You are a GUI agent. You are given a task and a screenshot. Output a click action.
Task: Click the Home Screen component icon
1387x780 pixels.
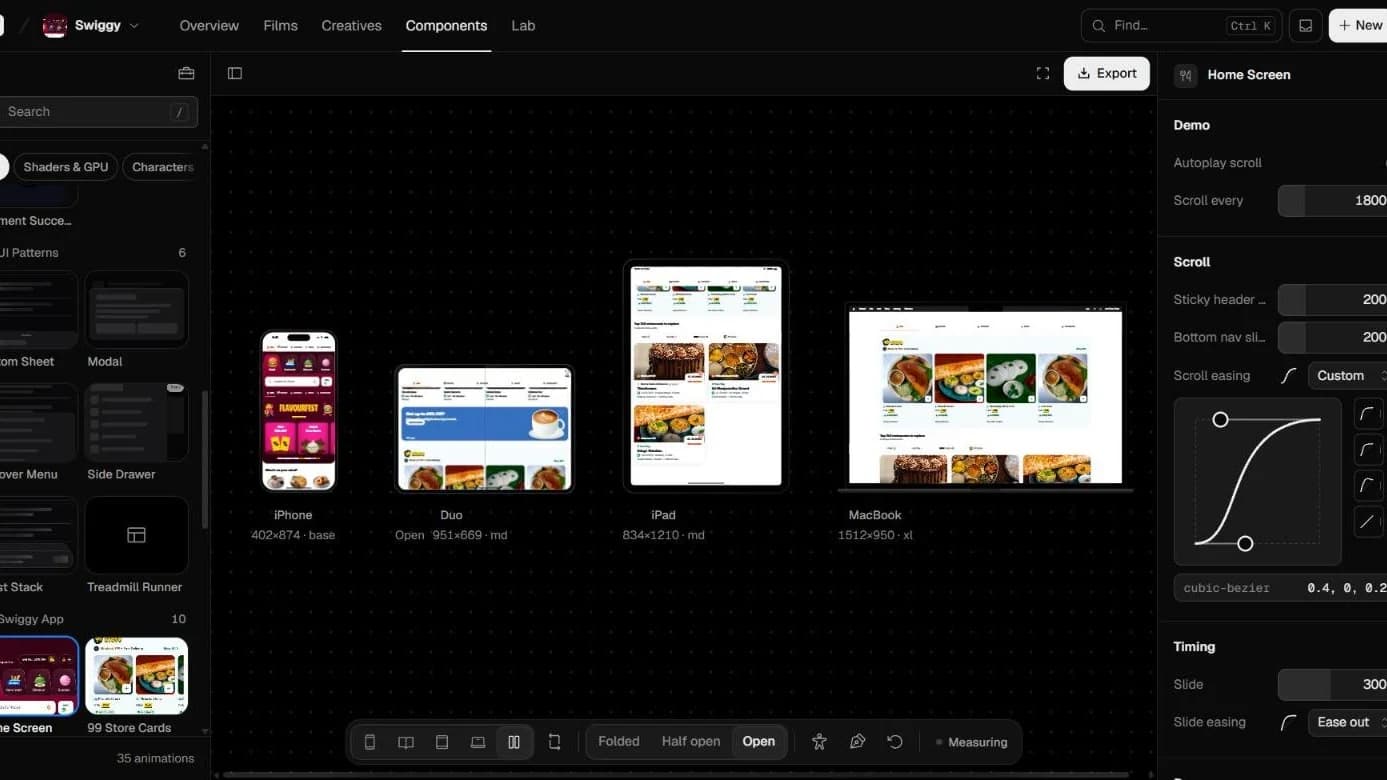click(1186, 75)
